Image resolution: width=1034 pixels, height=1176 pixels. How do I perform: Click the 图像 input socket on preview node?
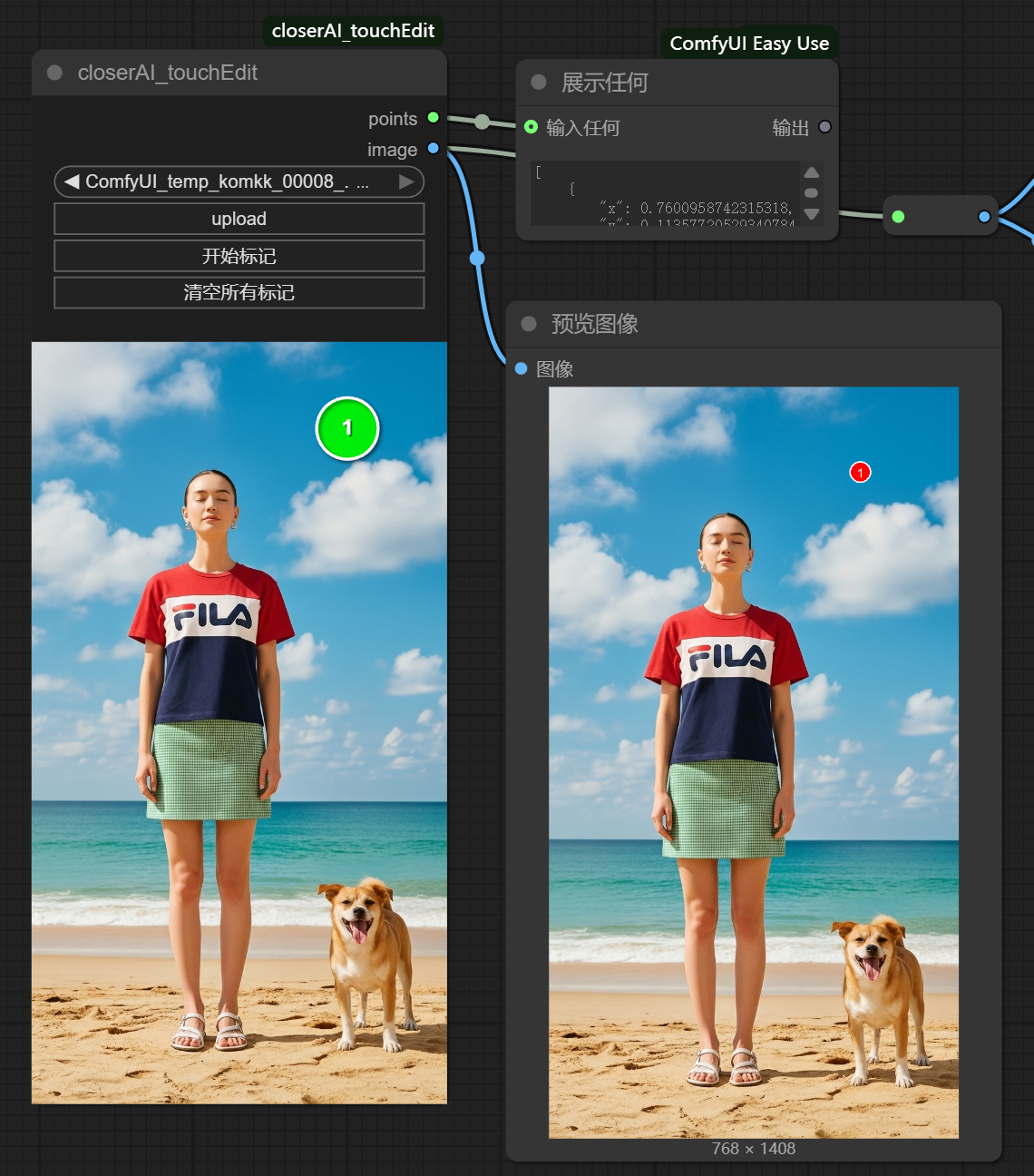(522, 368)
